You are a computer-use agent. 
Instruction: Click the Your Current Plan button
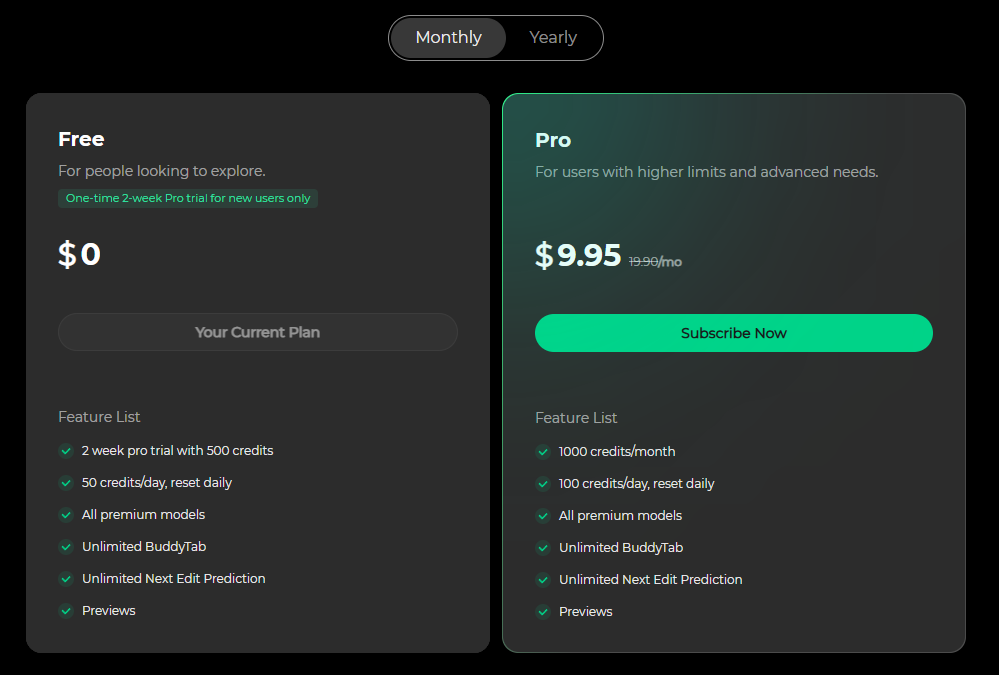point(257,332)
